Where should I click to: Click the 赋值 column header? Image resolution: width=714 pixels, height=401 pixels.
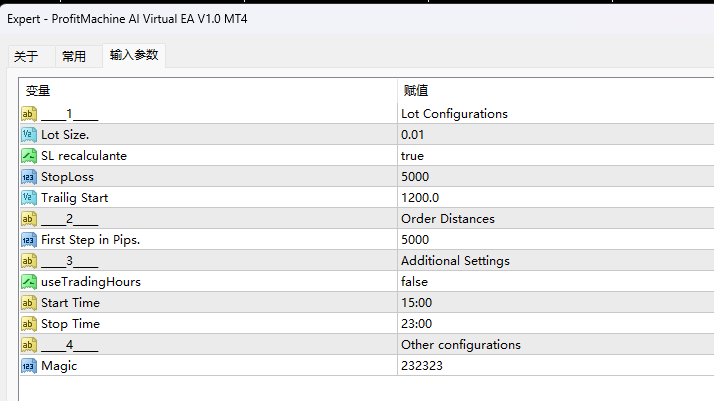click(416, 91)
